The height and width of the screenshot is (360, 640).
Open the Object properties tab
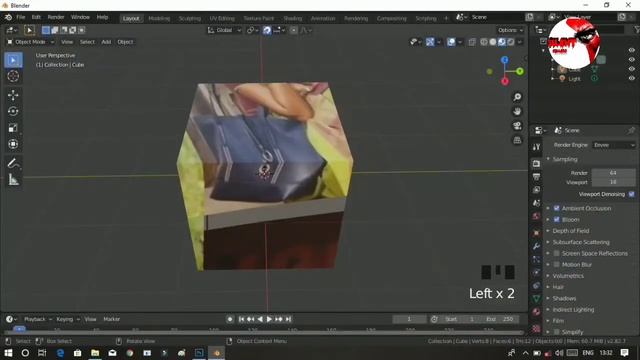pos(536,233)
